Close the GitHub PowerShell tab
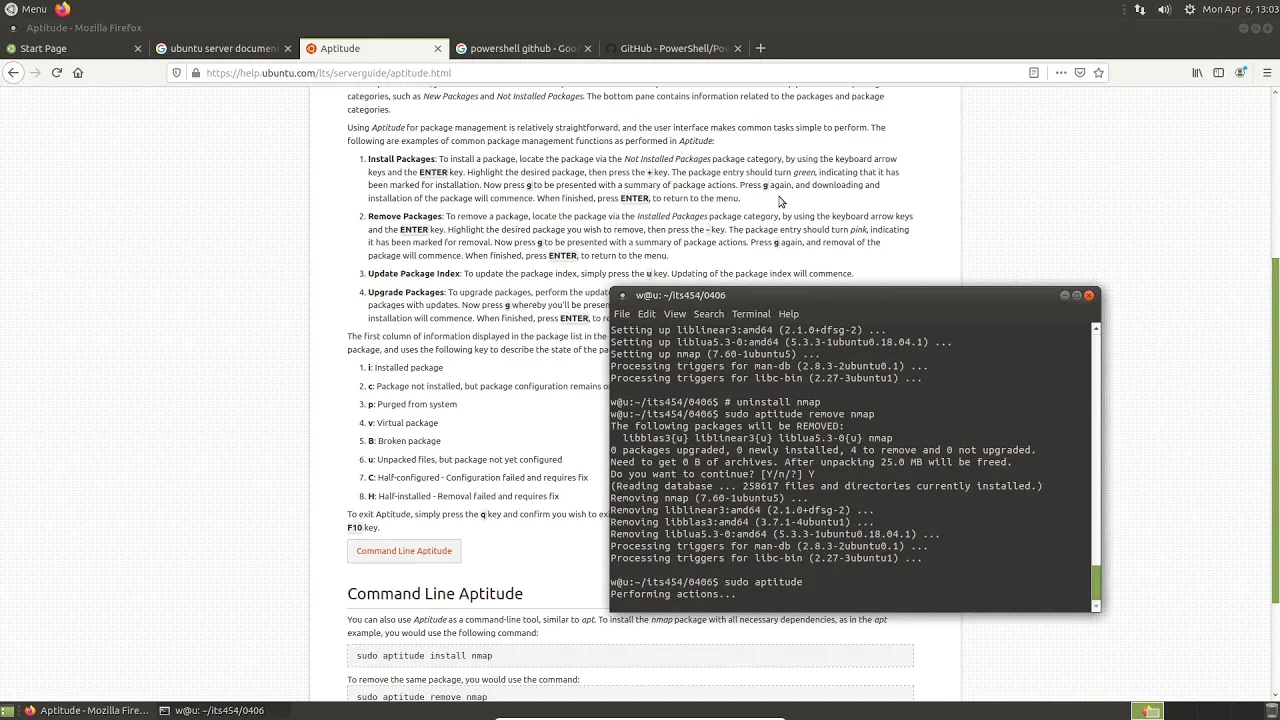This screenshot has height=720, width=1280. 738,48
